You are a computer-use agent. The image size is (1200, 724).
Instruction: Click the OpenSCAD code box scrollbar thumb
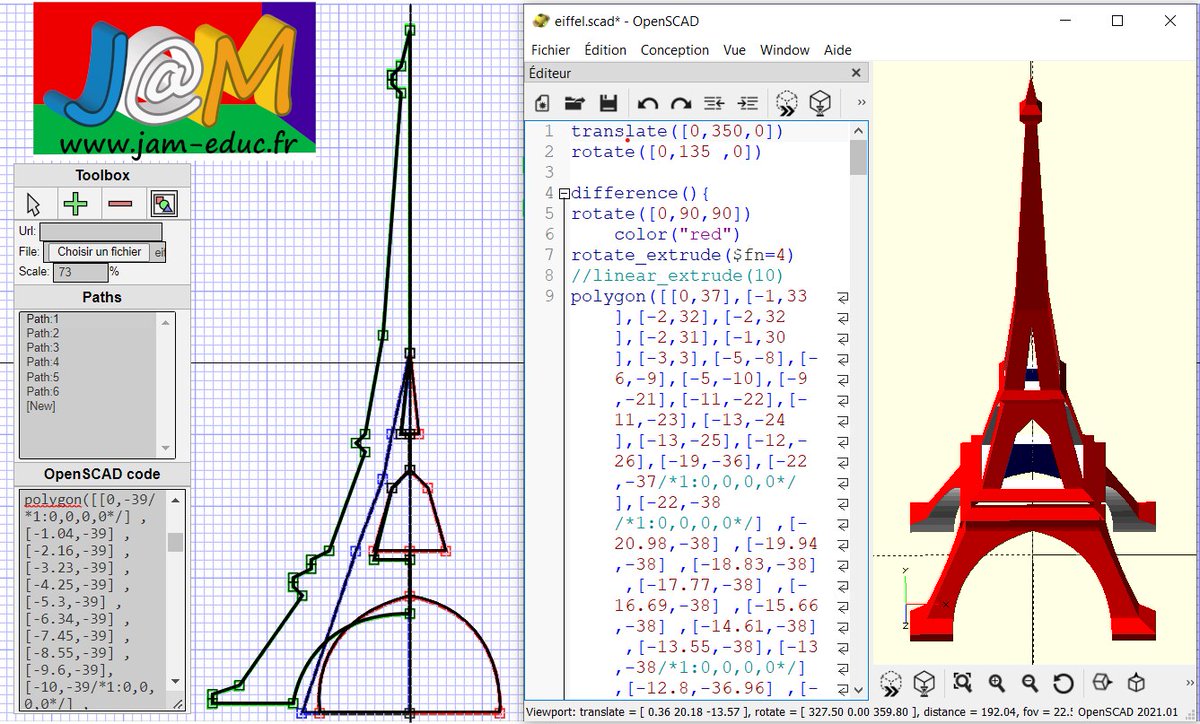click(x=176, y=541)
